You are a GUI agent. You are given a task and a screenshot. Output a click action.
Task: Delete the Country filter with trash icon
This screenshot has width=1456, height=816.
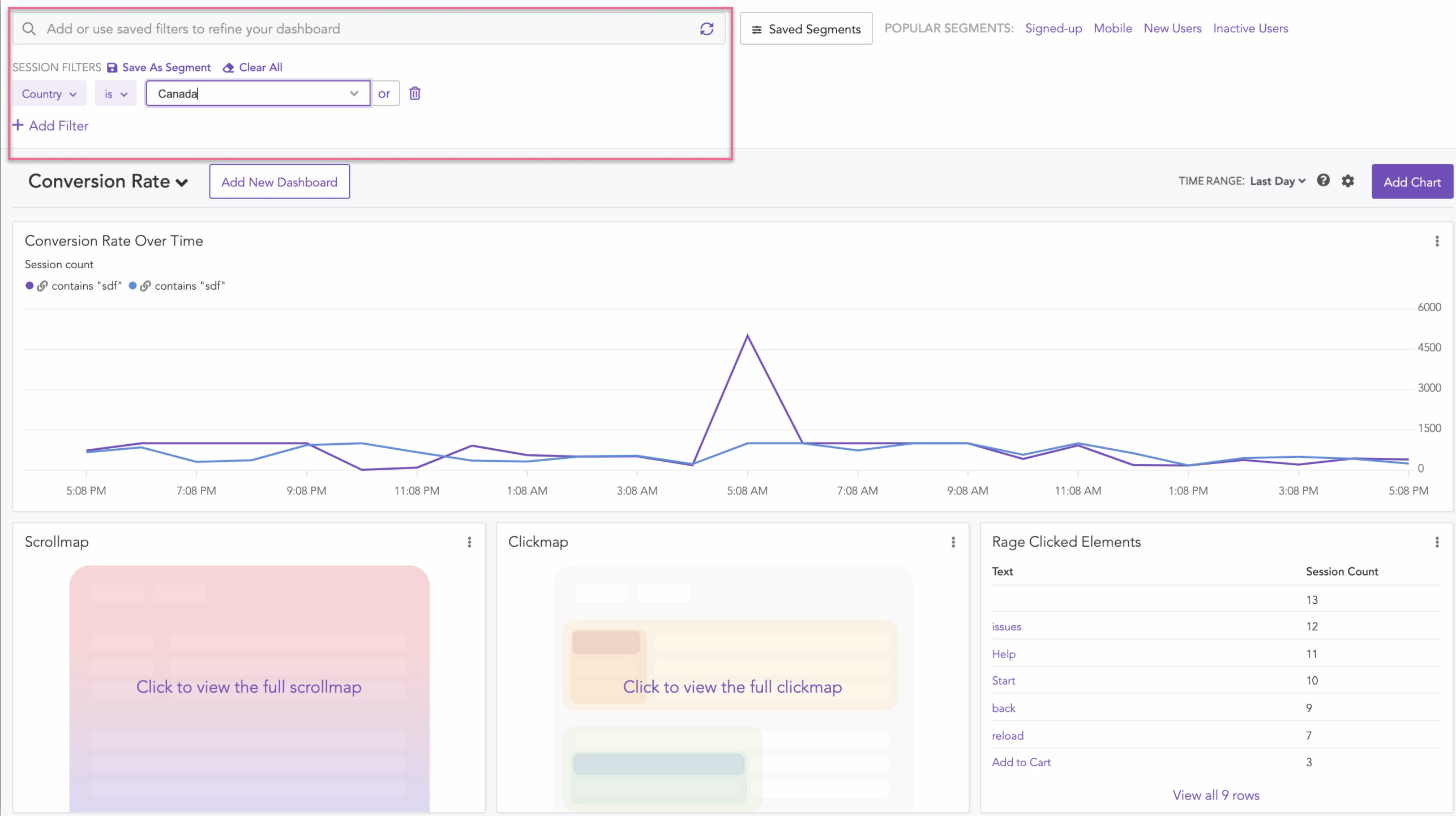tap(415, 93)
